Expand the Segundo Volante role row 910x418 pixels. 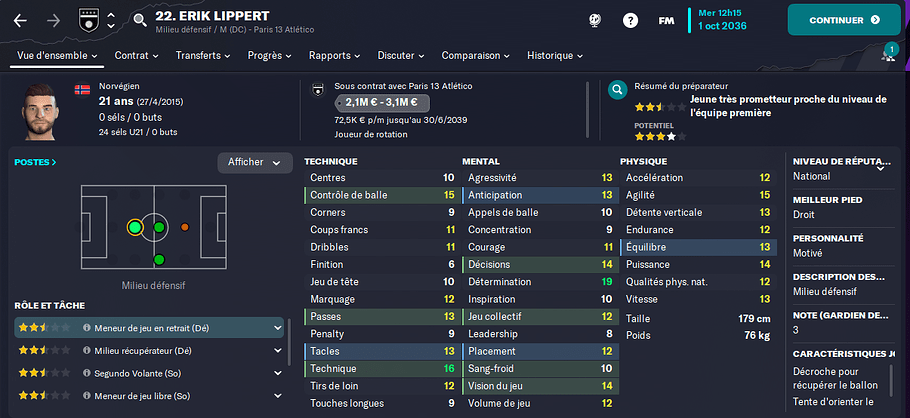(149, 373)
